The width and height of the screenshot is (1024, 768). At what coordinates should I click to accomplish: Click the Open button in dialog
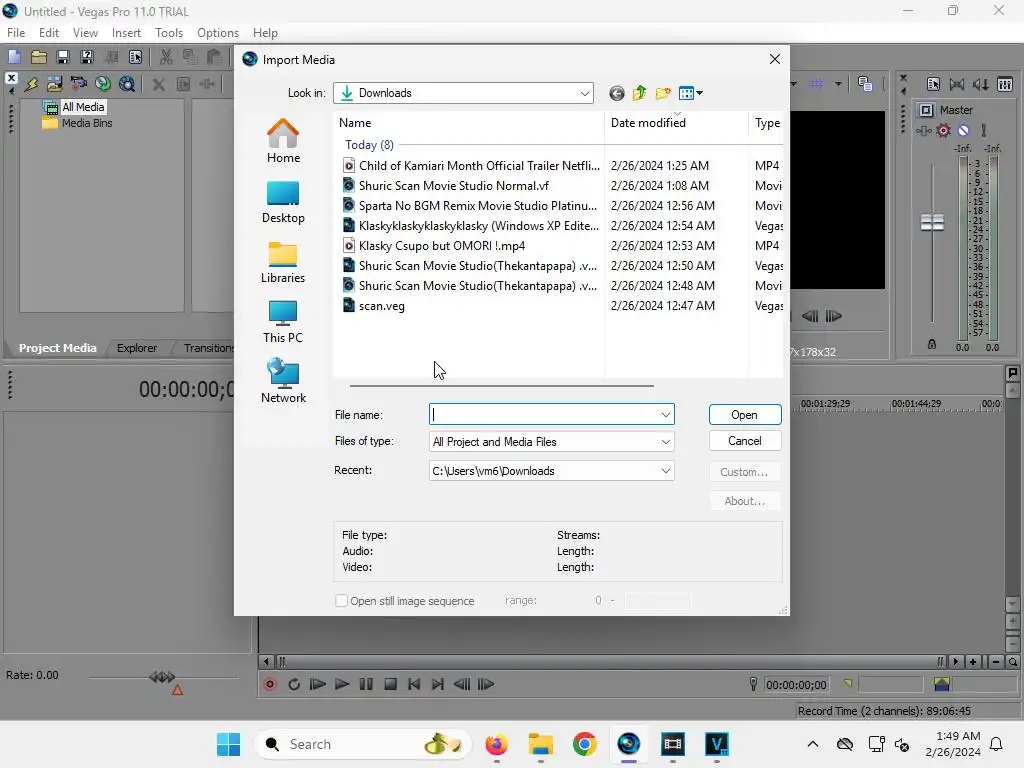click(x=744, y=415)
